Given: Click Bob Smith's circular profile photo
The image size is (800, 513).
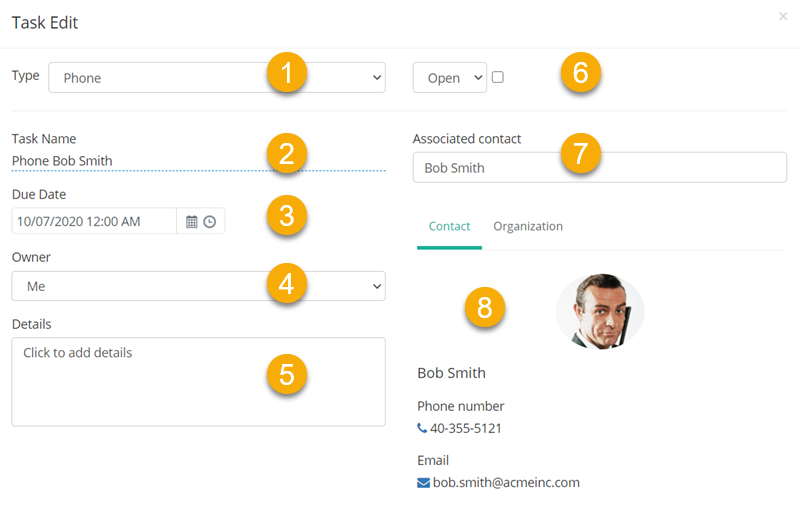Looking at the screenshot, I should pos(600,311).
